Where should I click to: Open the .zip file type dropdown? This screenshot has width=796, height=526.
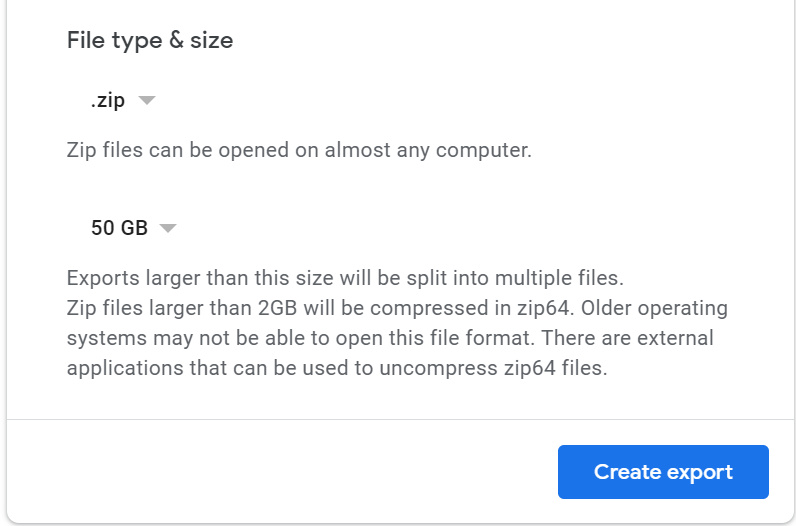point(122,101)
